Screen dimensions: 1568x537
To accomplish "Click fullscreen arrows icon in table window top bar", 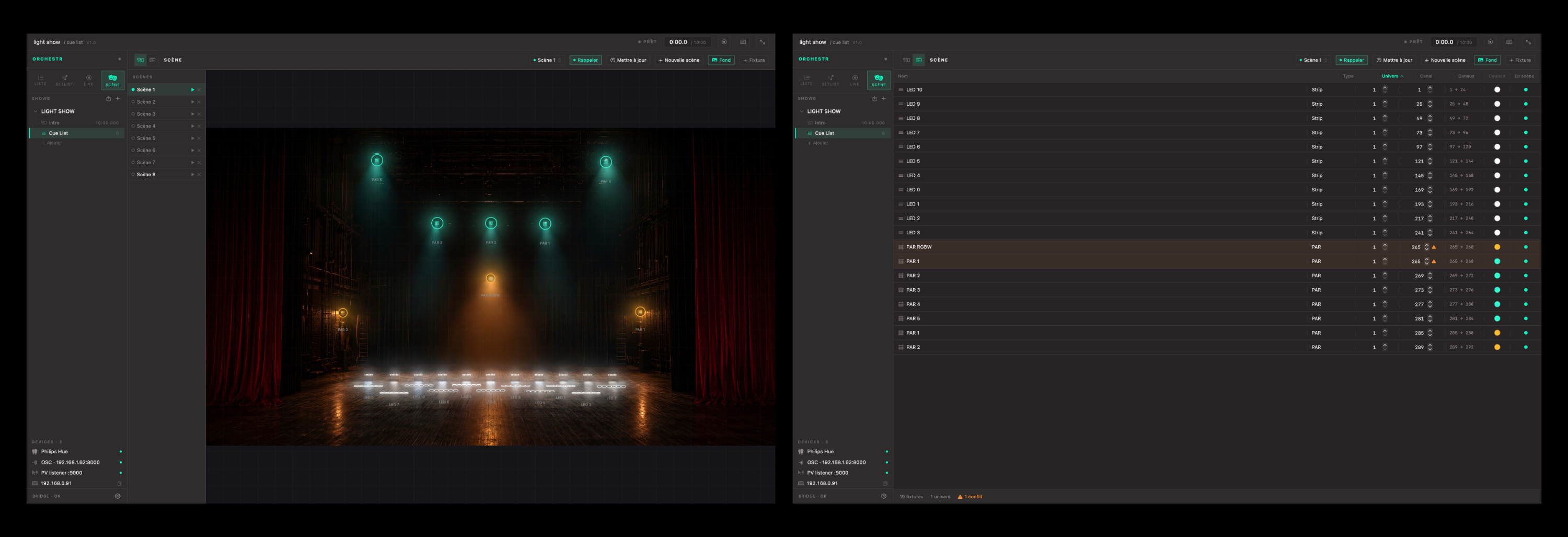I will click(x=1528, y=42).
